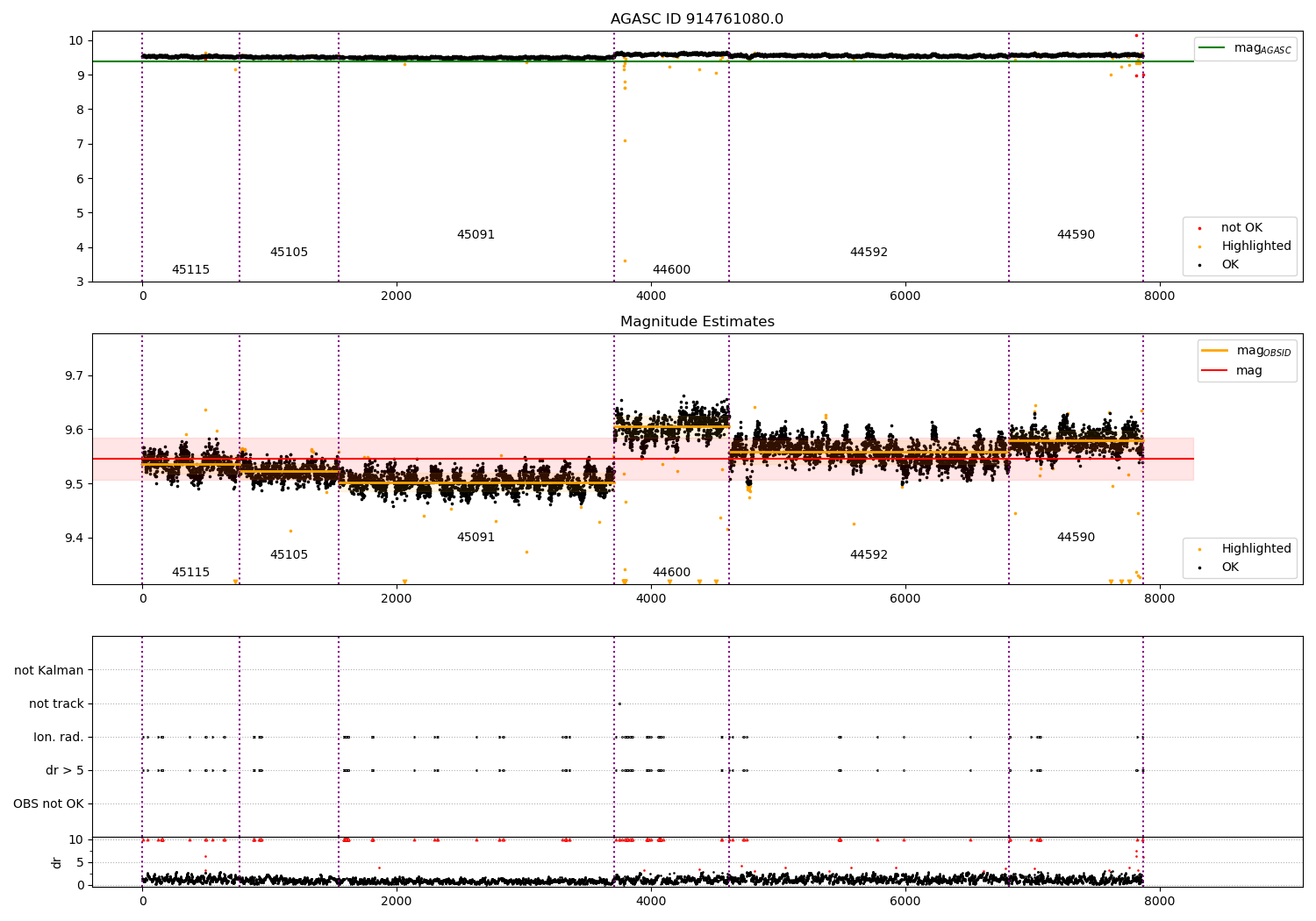Select the red 'mag' legend entry
1316x921 pixels.
(x=1233, y=371)
